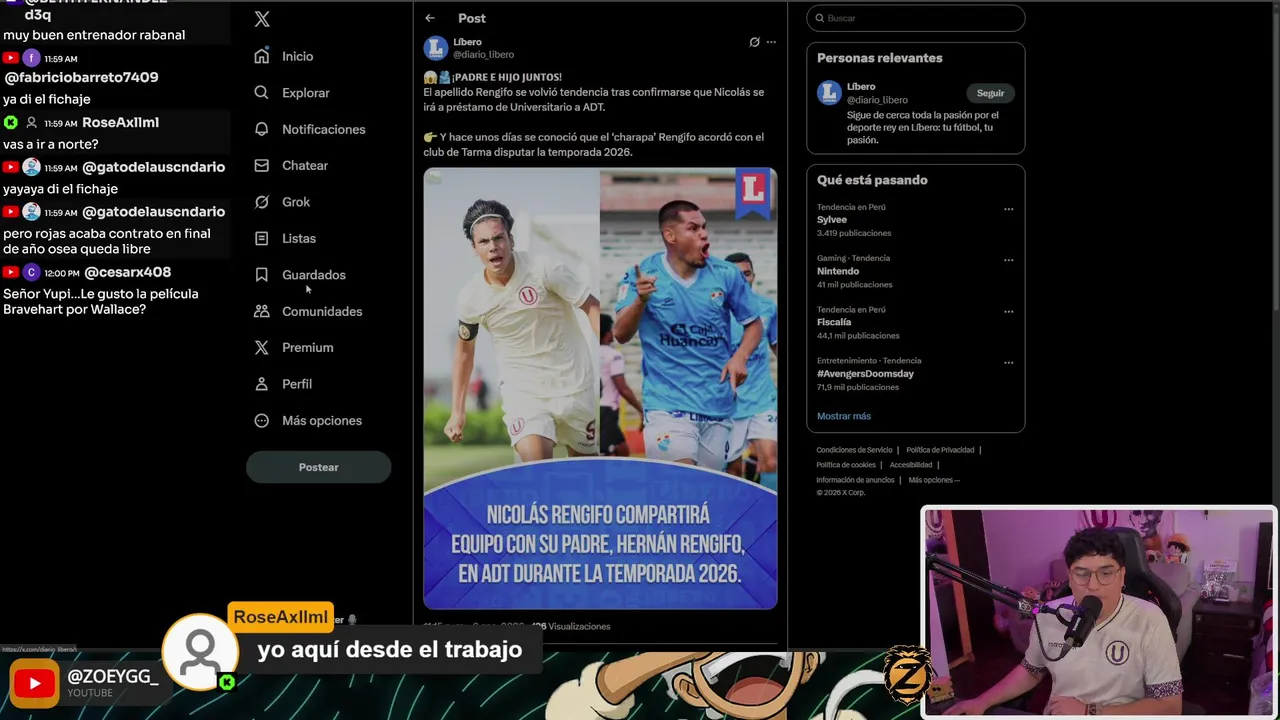The image size is (1280, 720).
Task: Select Inicio in the sidebar
Action: [x=297, y=56]
